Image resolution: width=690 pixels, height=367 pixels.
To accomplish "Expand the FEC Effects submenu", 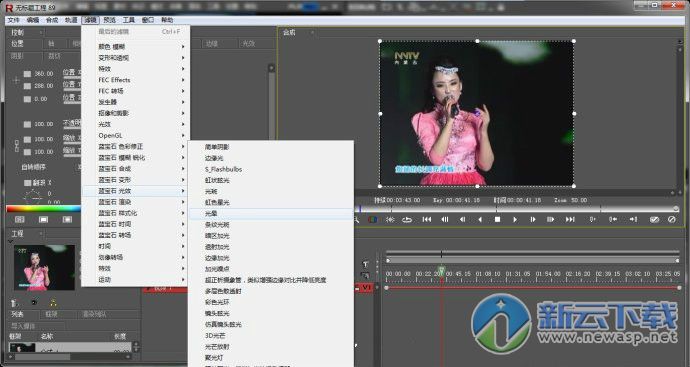I will tap(136, 80).
